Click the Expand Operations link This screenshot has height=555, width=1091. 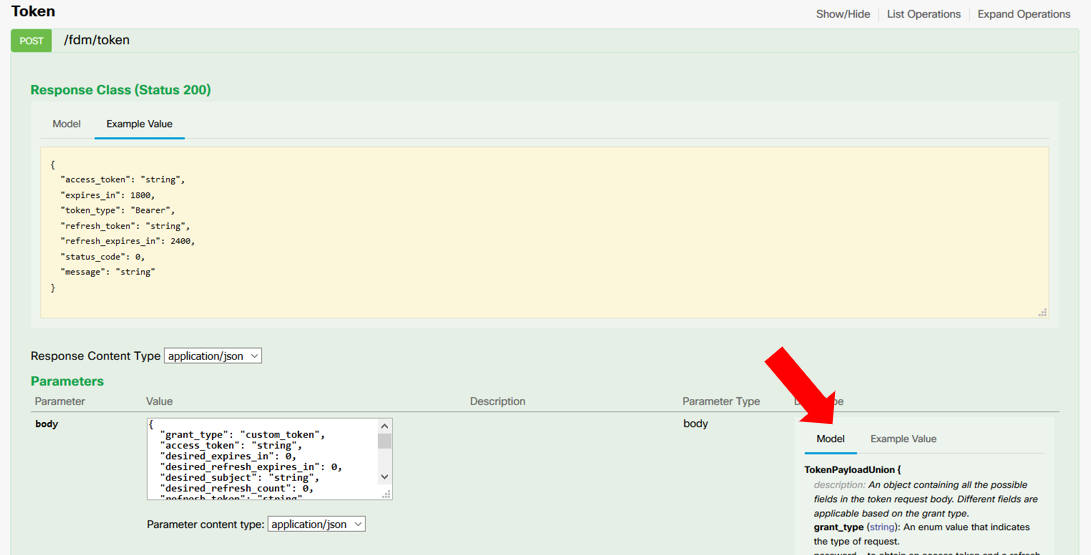point(1023,14)
